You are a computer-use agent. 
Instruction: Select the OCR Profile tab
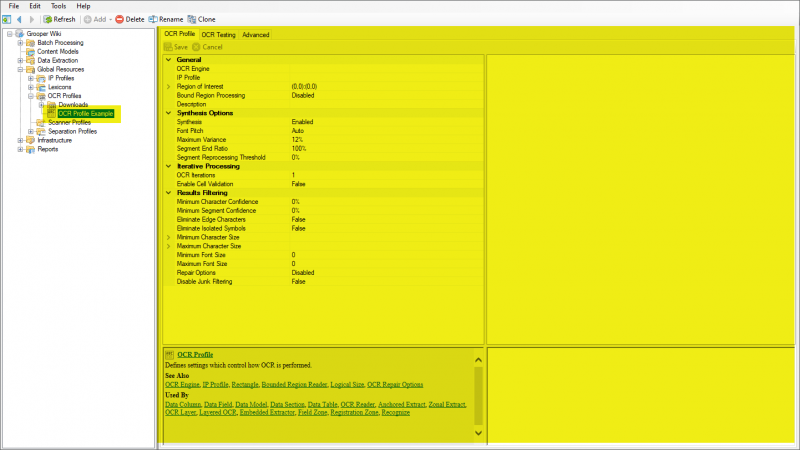point(180,34)
